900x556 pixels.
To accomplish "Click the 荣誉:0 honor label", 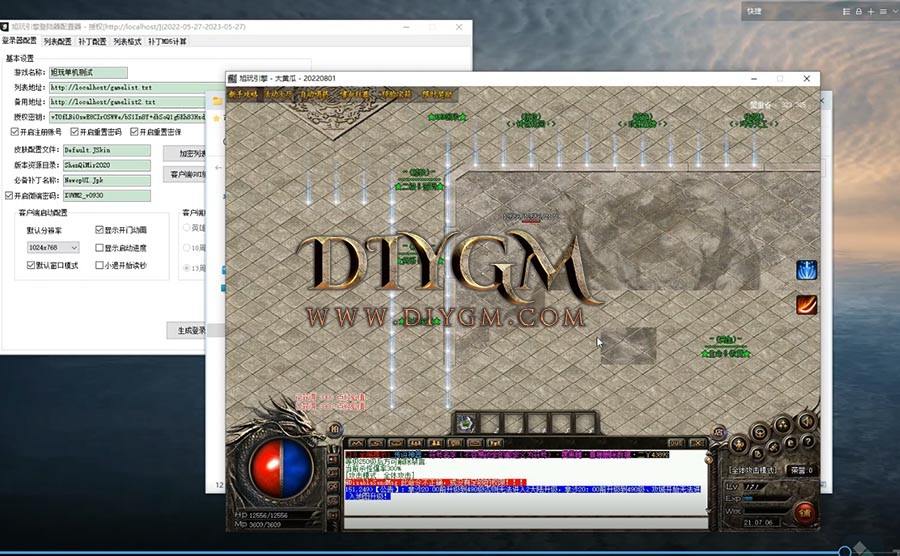I will pyautogui.click(x=801, y=470).
